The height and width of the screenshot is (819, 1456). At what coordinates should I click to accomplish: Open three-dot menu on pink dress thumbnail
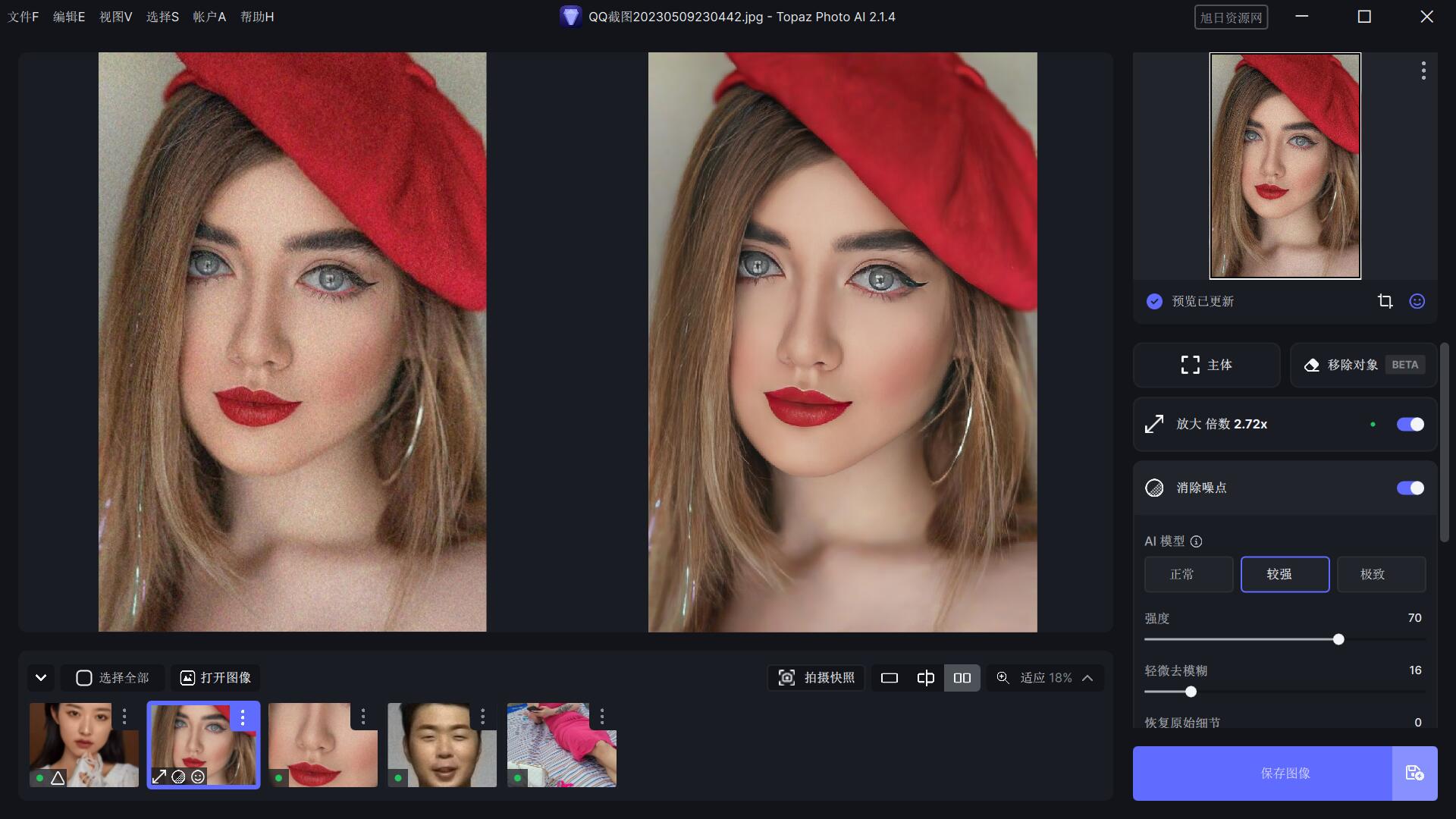coord(602,716)
